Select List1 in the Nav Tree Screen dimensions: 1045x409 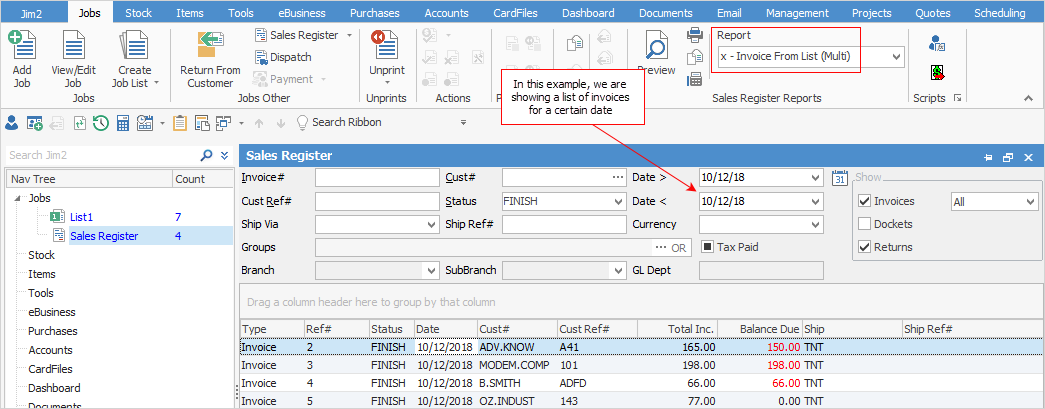tap(81, 216)
